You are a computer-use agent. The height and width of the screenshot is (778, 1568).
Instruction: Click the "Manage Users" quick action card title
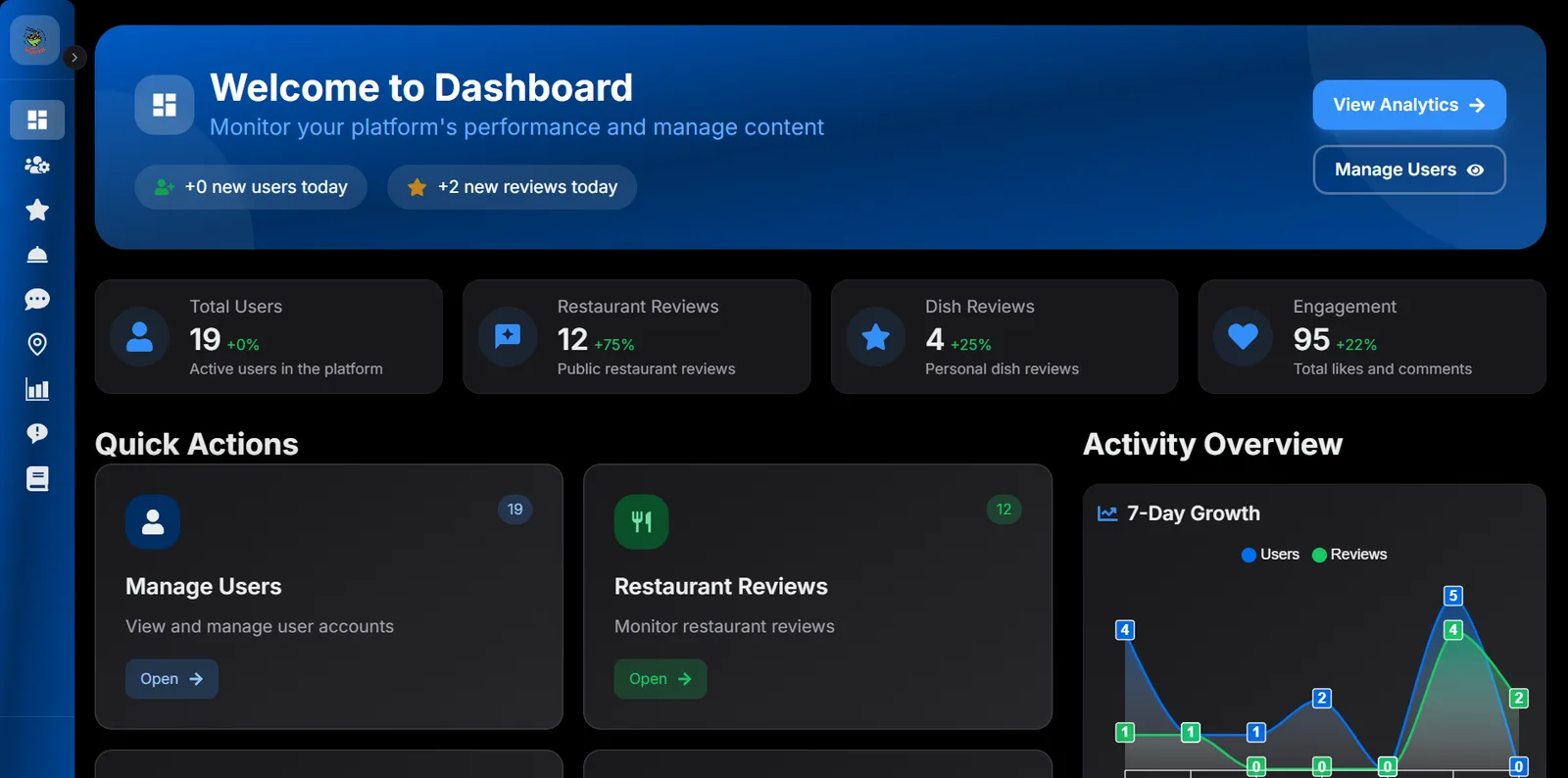pos(204,586)
